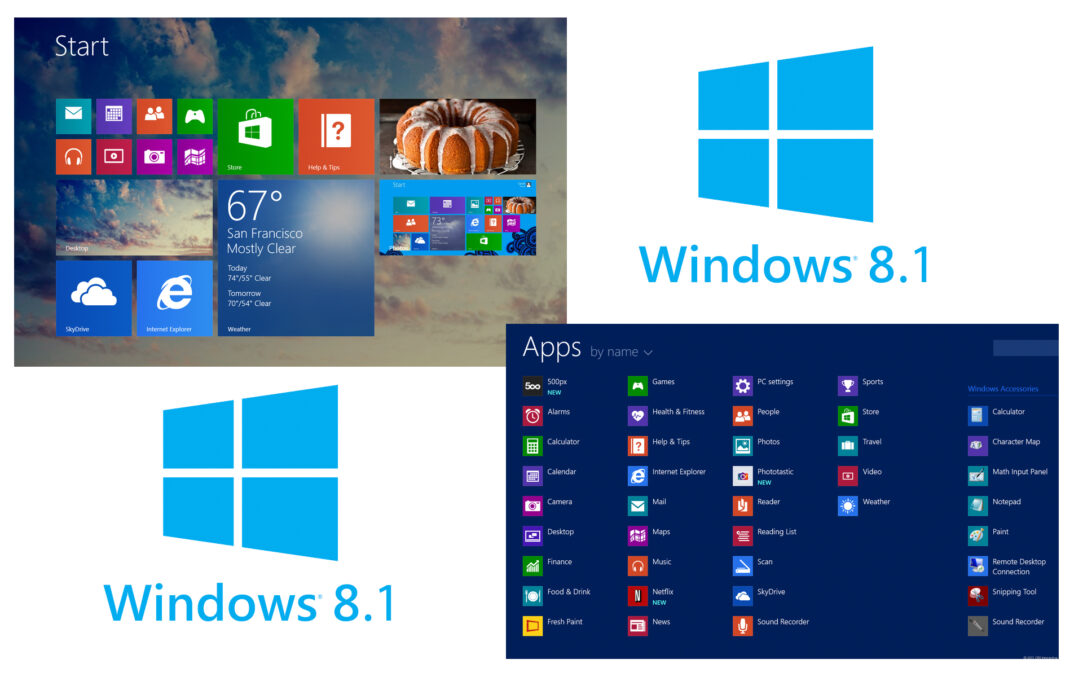Open the large green Store tile on Start
This screenshot has height=677, width=1083.
255,136
